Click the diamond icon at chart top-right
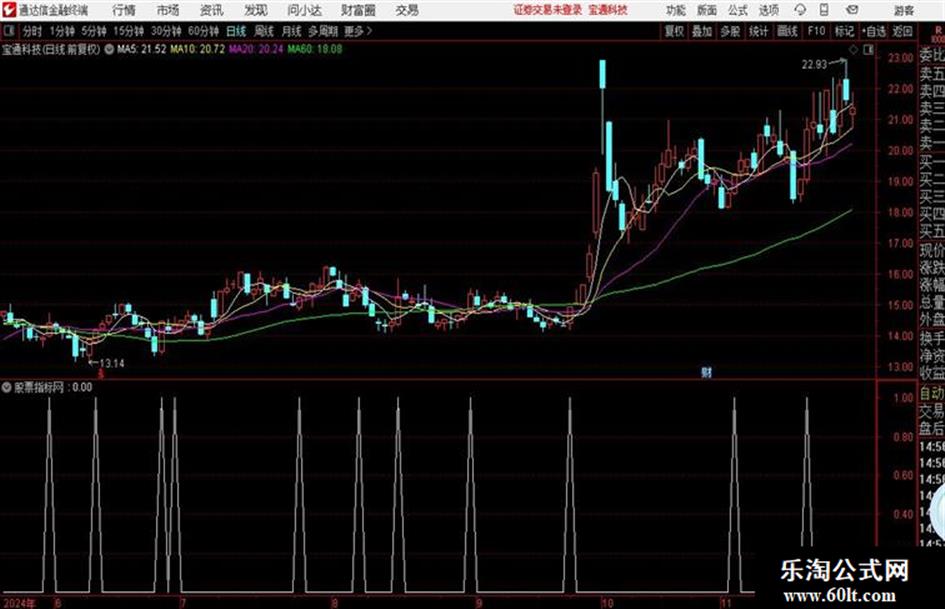 853,50
